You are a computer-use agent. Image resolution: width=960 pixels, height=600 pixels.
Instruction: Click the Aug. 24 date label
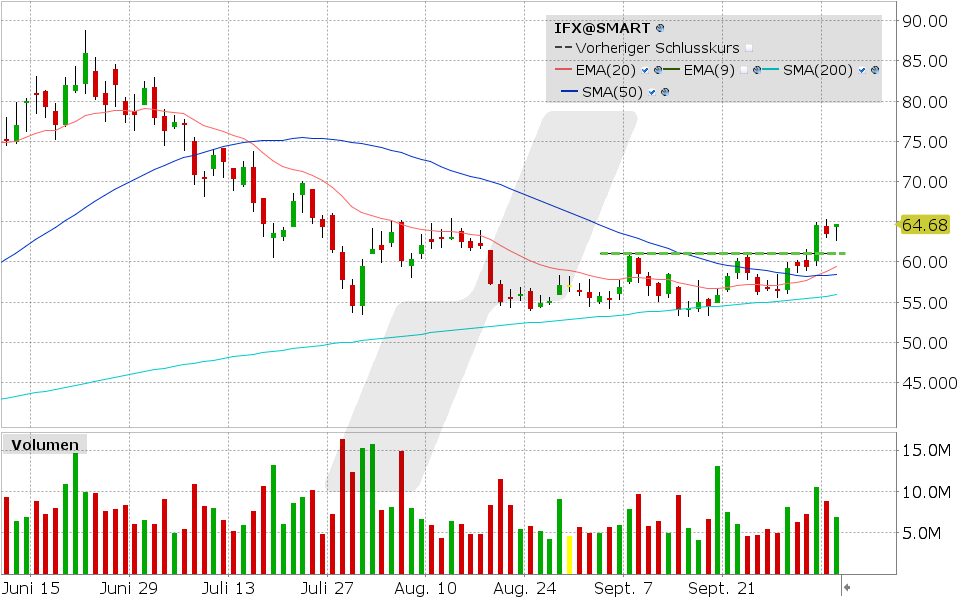coord(525,588)
